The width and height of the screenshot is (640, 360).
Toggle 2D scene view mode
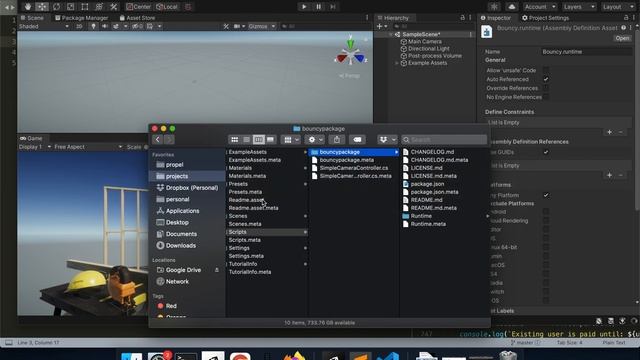79,26
